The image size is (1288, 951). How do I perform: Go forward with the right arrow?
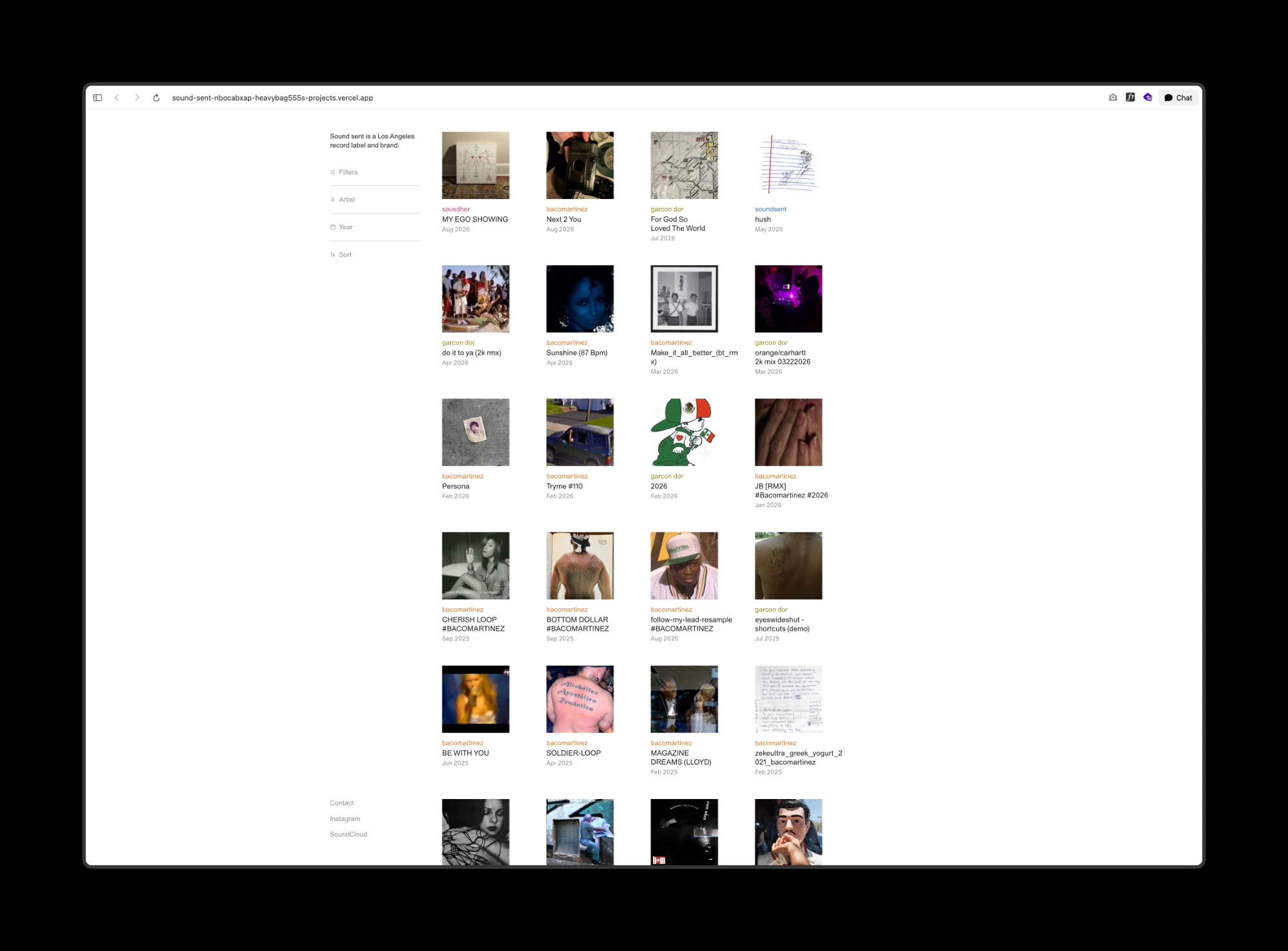pyautogui.click(x=137, y=98)
